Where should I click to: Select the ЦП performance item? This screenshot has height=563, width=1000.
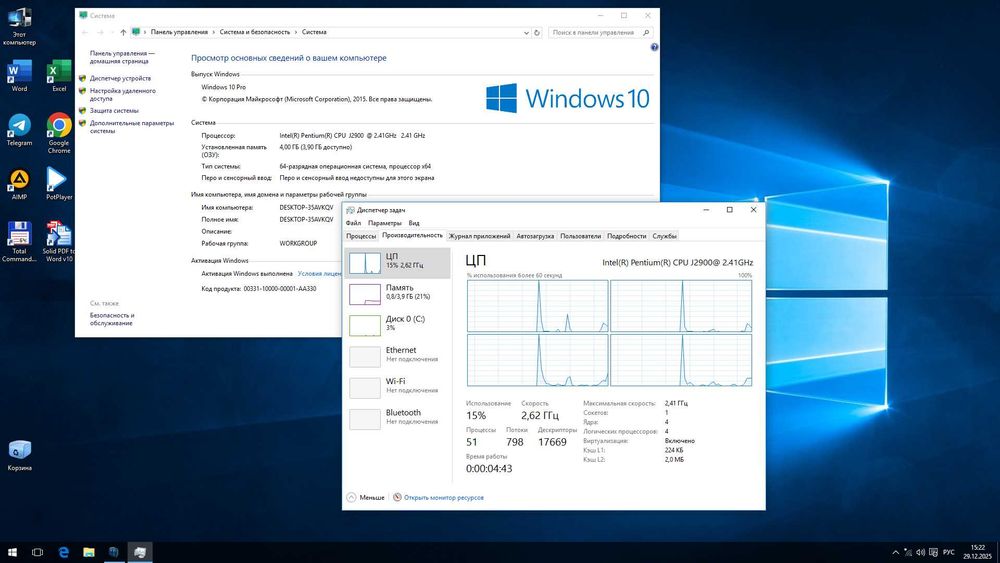tap(397, 263)
